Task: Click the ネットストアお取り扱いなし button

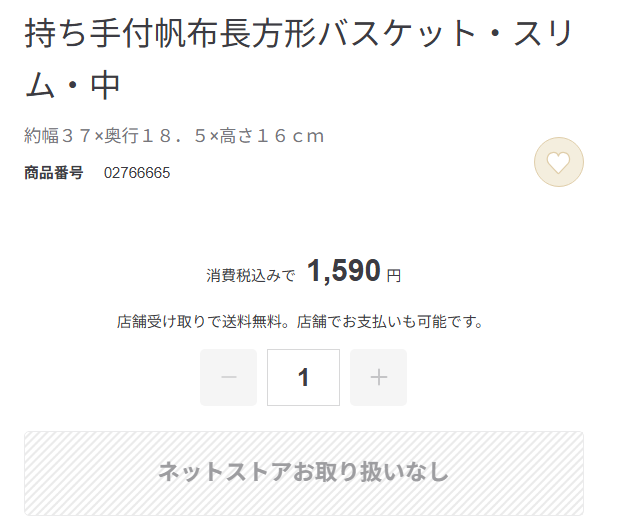Action: 304,473
